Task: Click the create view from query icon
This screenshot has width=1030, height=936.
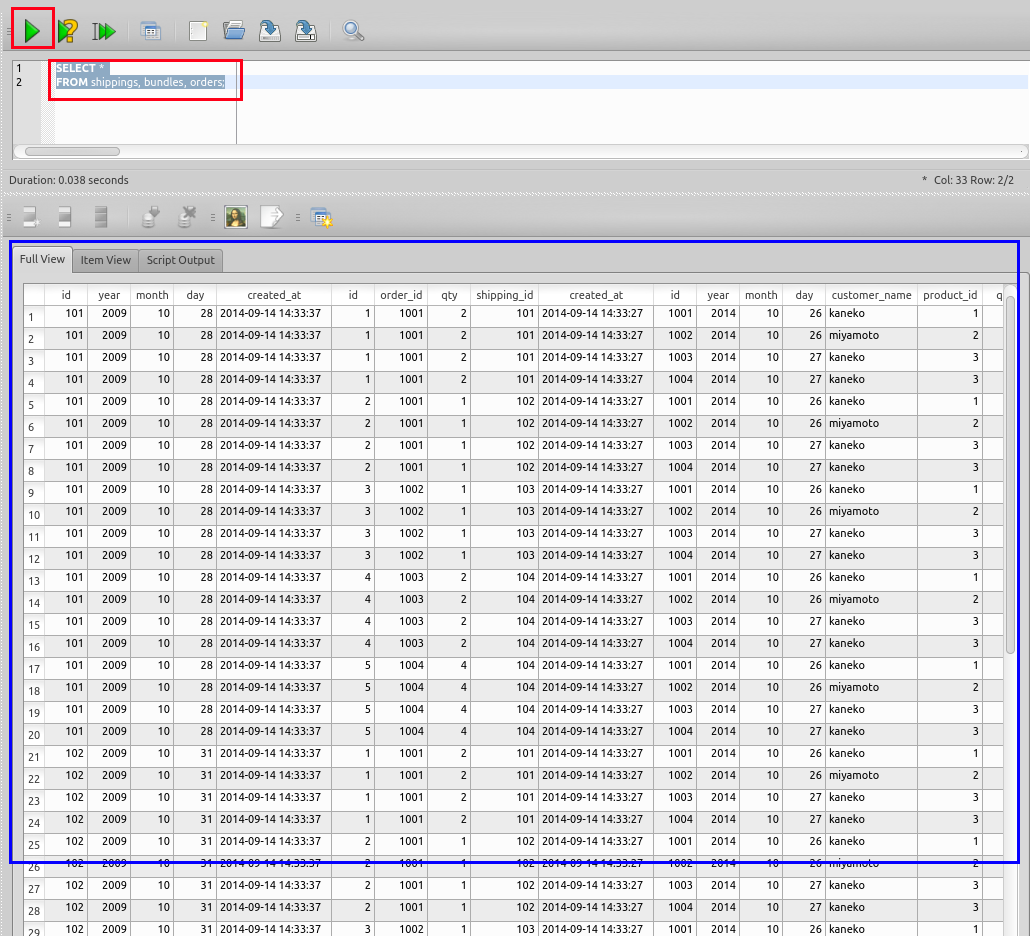Action: click(x=321, y=217)
